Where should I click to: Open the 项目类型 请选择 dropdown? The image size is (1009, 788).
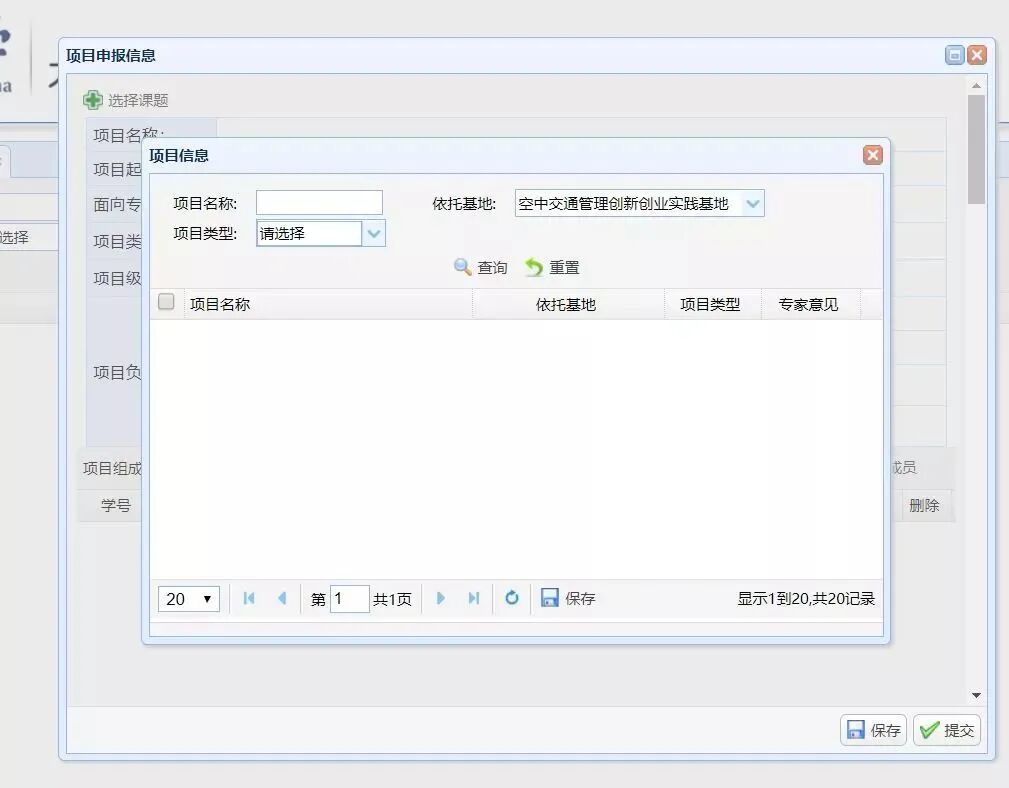[x=373, y=233]
